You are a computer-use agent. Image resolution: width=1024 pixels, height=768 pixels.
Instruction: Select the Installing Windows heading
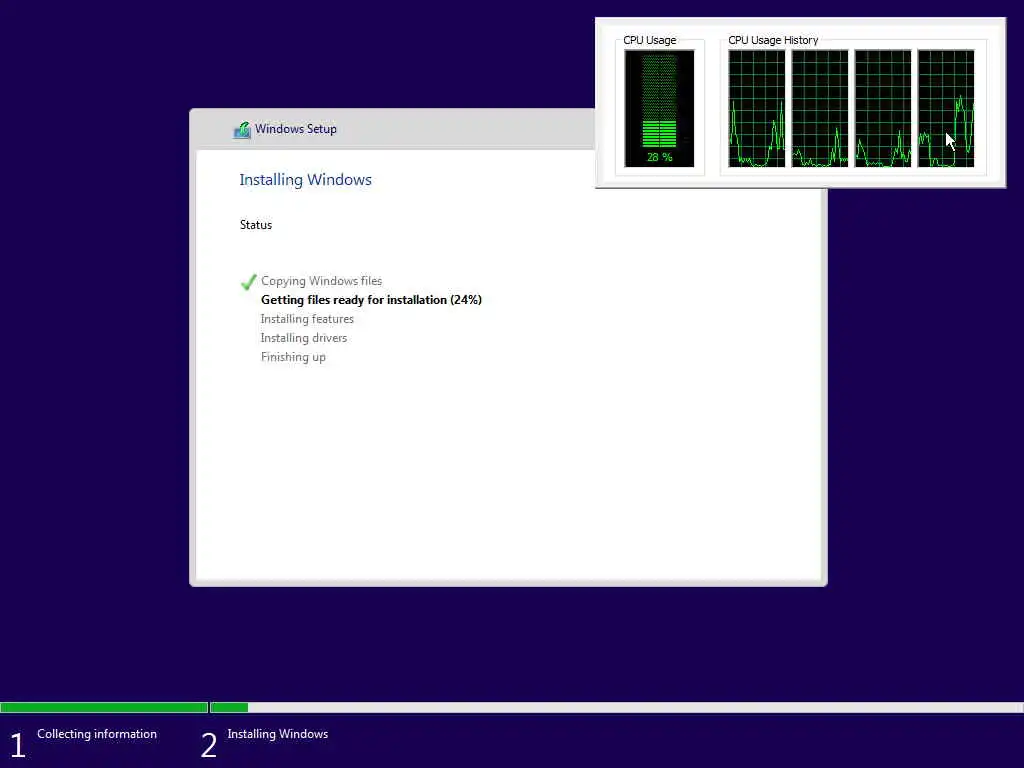pyautogui.click(x=305, y=180)
